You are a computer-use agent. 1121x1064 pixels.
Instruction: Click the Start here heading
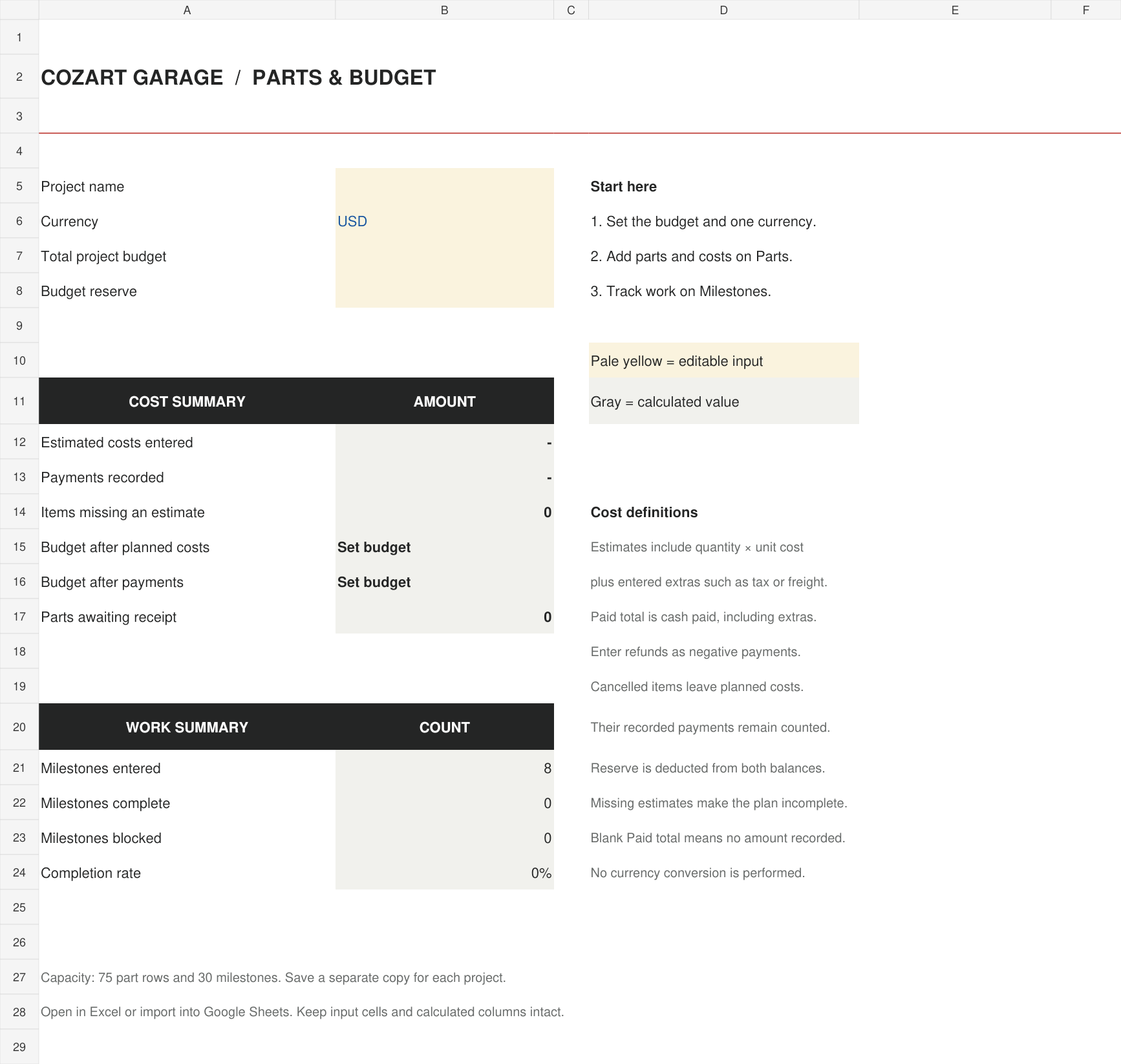coord(623,186)
